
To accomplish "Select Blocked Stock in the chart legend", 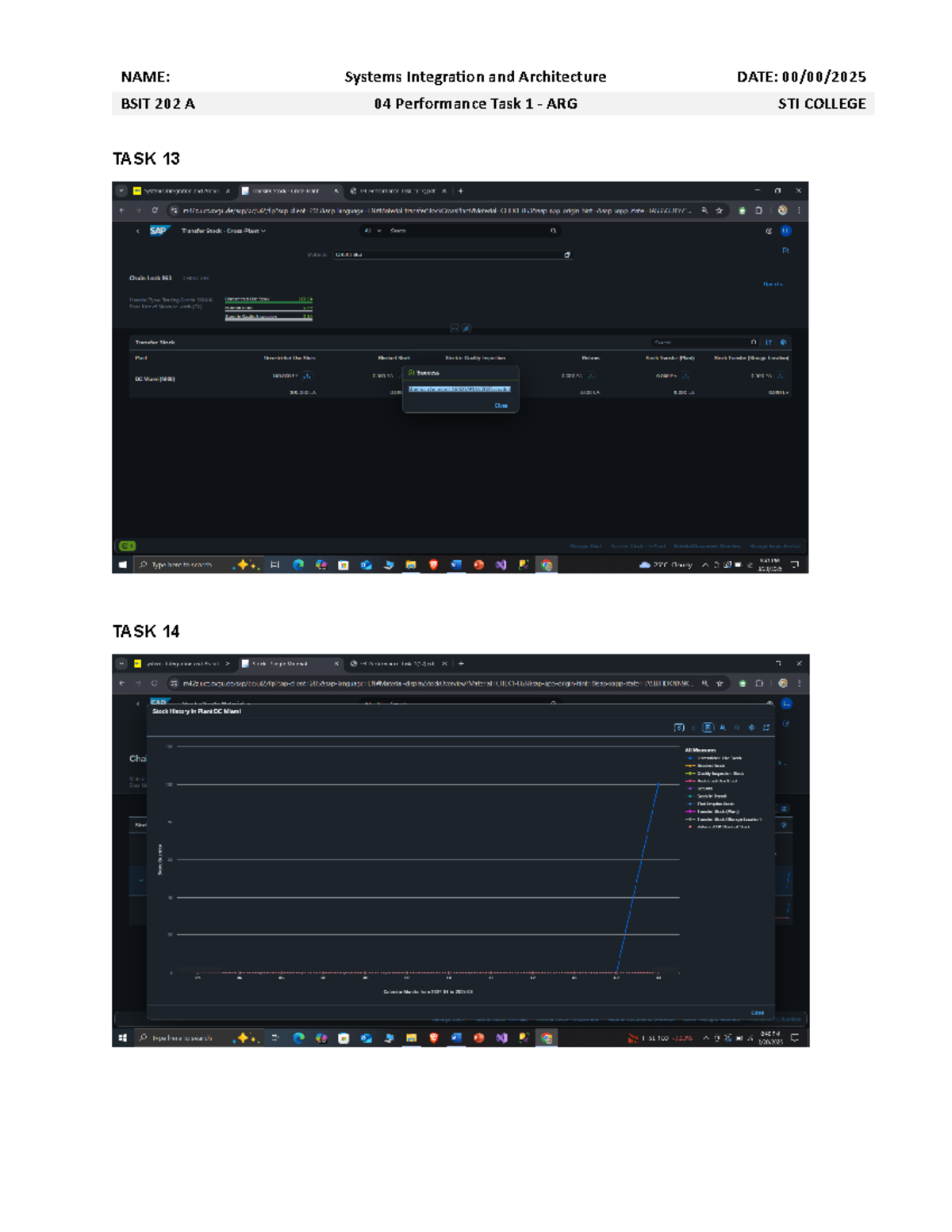I will point(706,766).
